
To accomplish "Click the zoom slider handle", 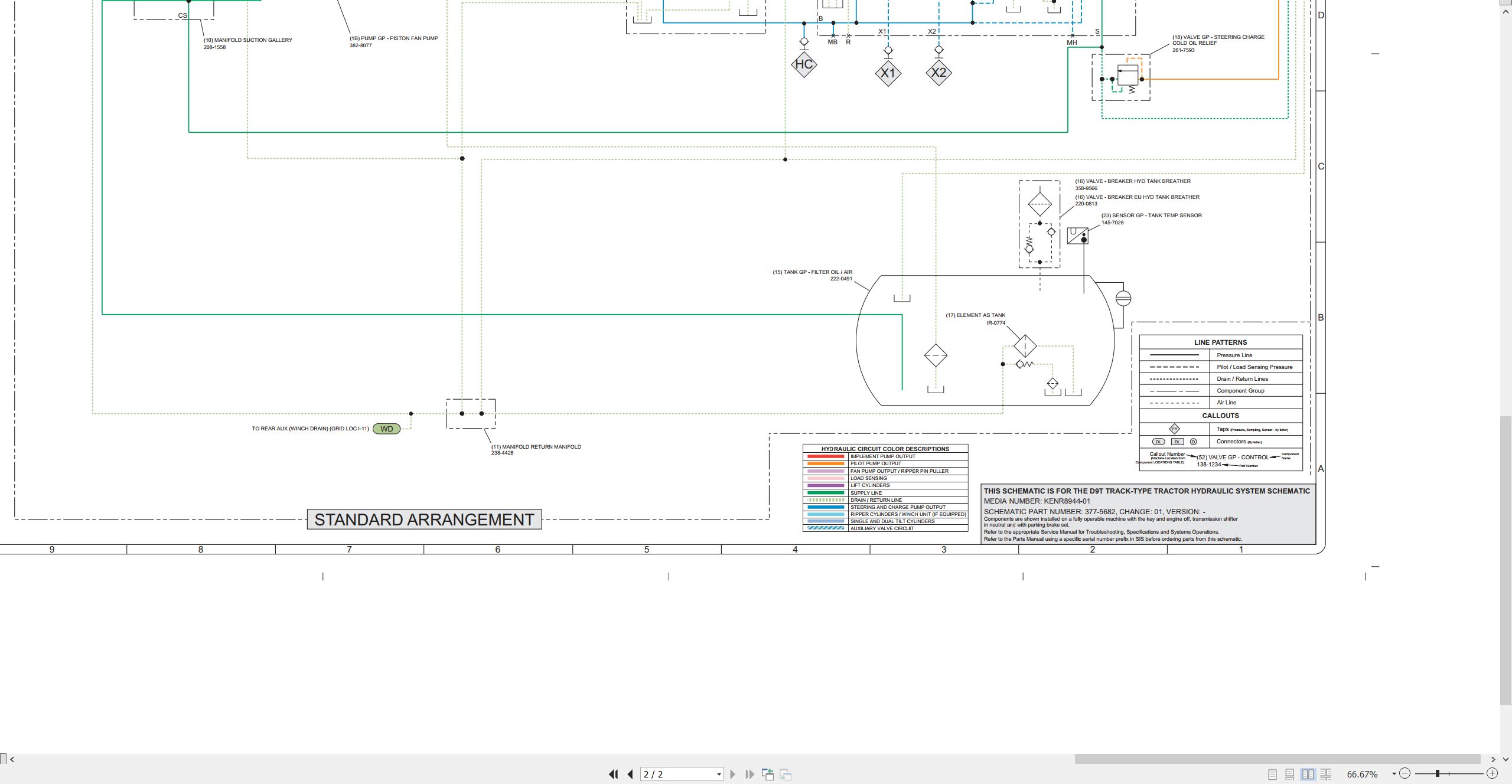I will click(1438, 773).
